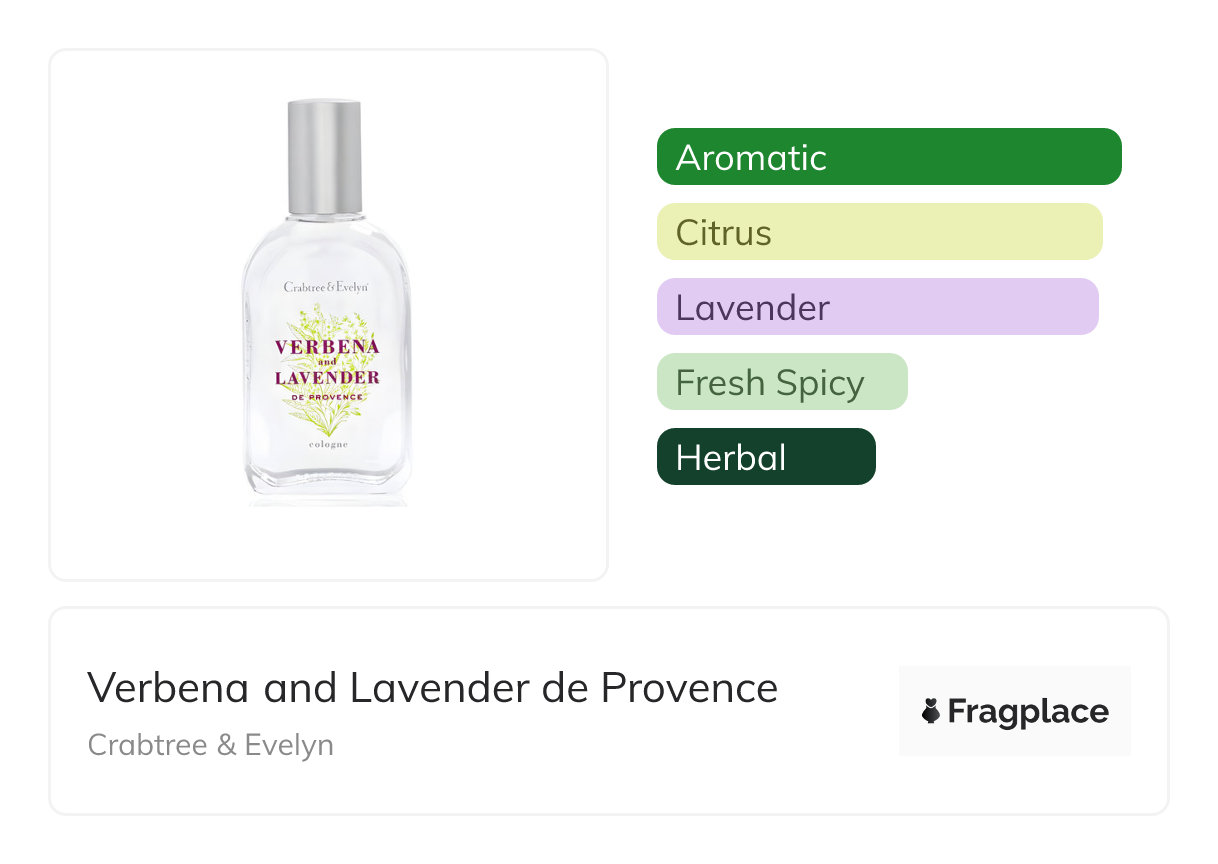Choose the Lavender accord bar
1218x864 pixels.
pos(877,307)
